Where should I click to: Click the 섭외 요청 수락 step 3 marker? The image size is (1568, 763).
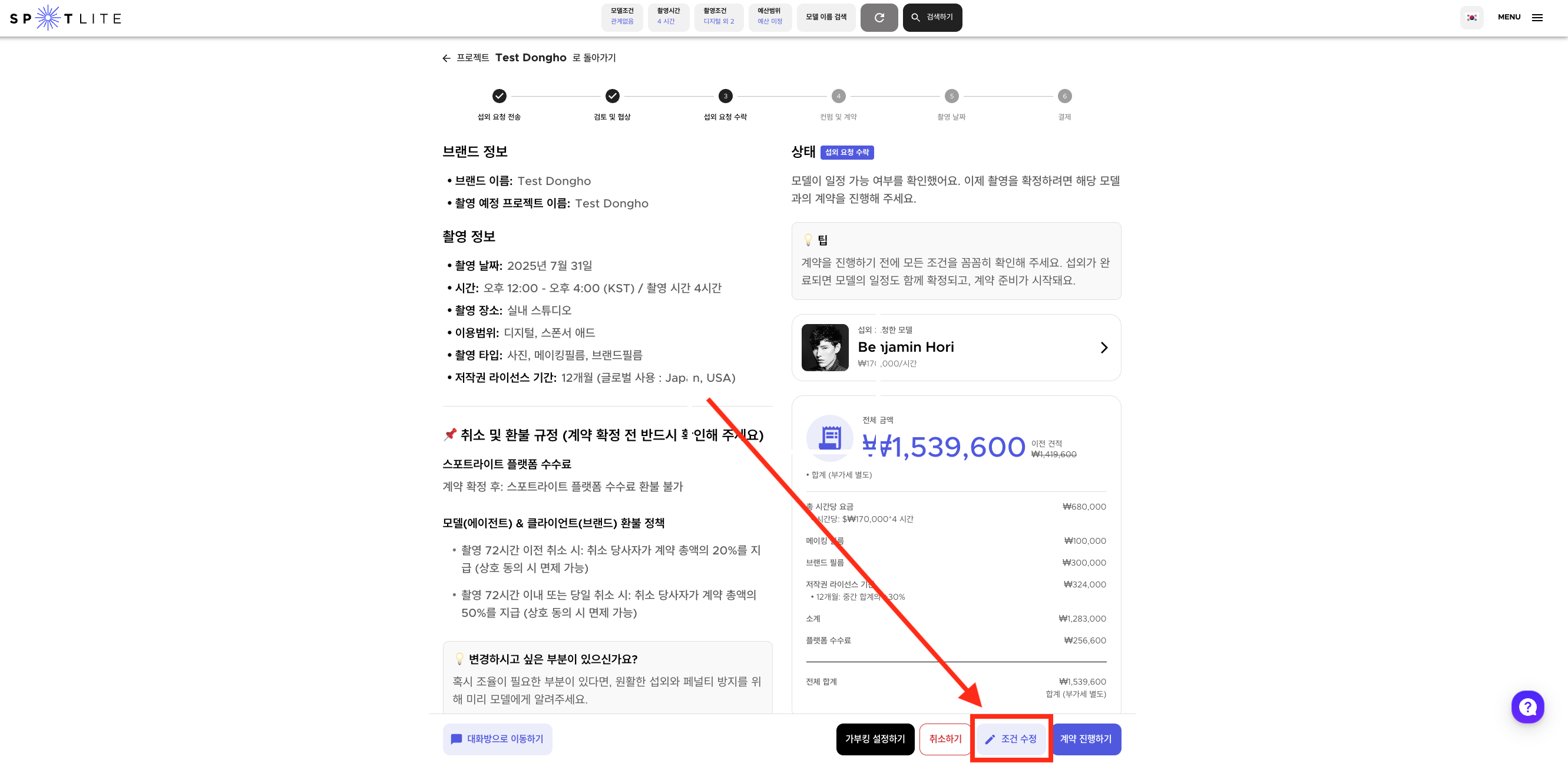(x=725, y=96)
